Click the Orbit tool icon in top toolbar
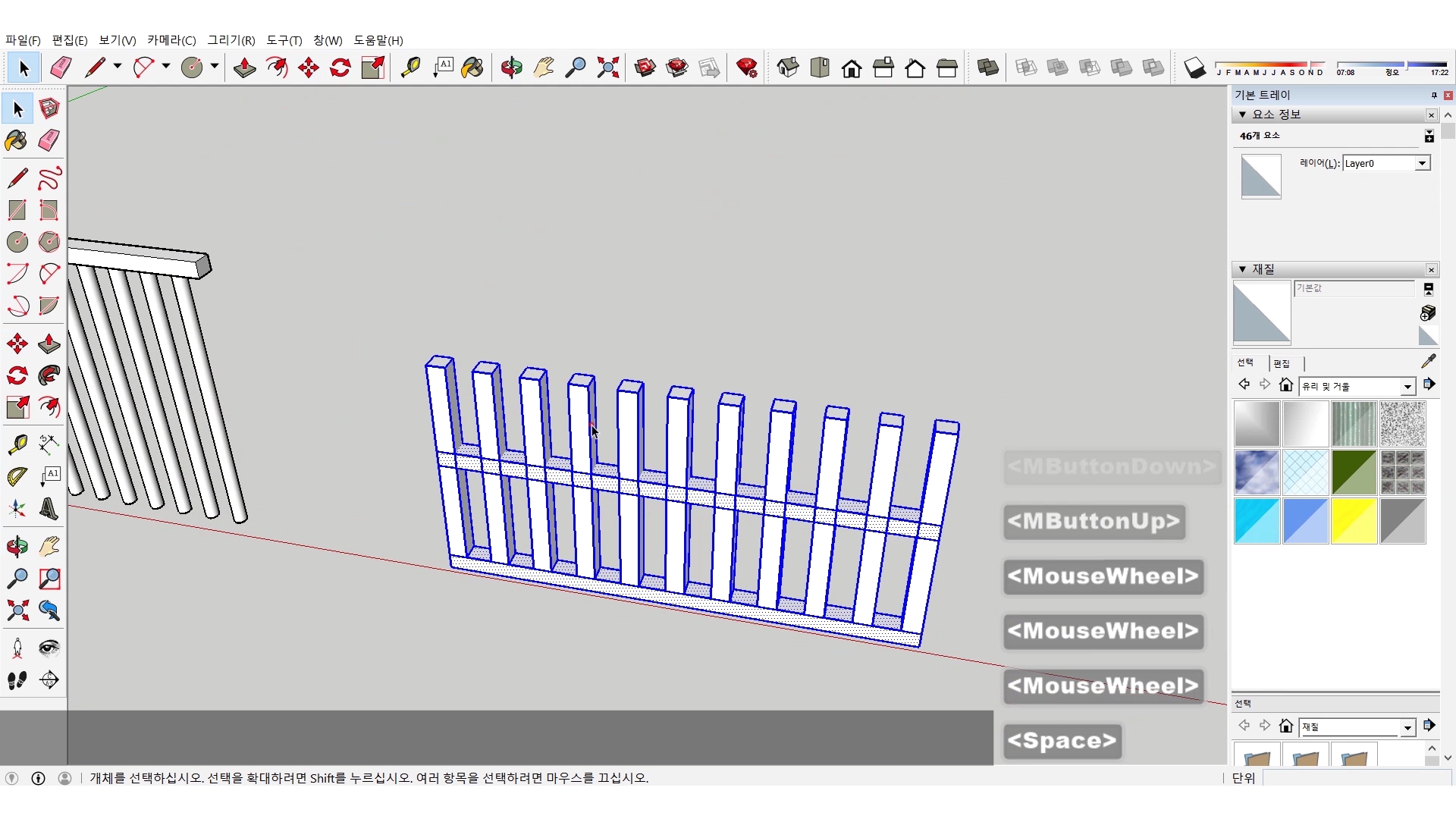Screen dimensions: 1456x819 click(511, 67)
